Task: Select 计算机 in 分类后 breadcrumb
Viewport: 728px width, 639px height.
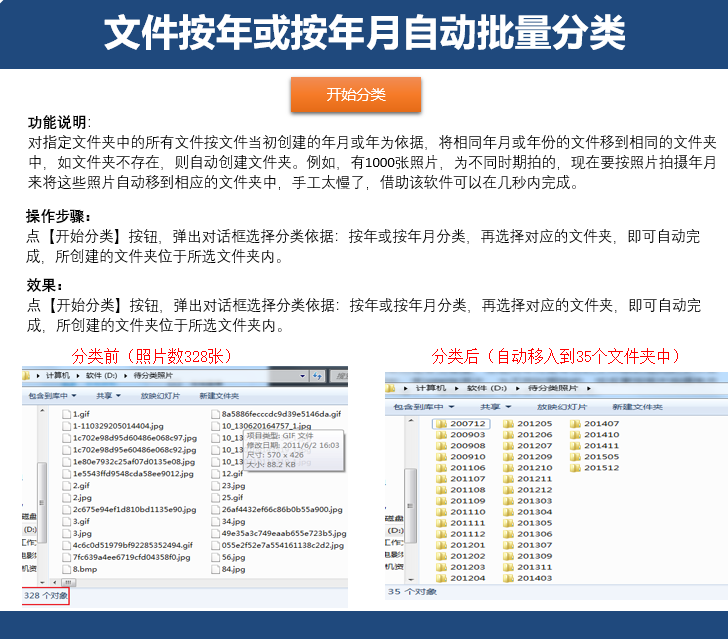Action: pos(431,388)
